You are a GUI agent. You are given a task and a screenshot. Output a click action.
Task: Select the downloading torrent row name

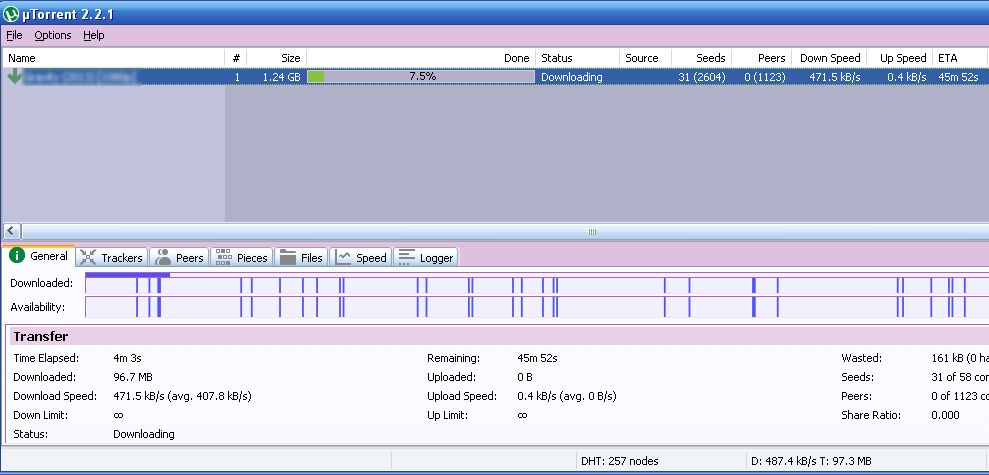click(x=79, y=77)
